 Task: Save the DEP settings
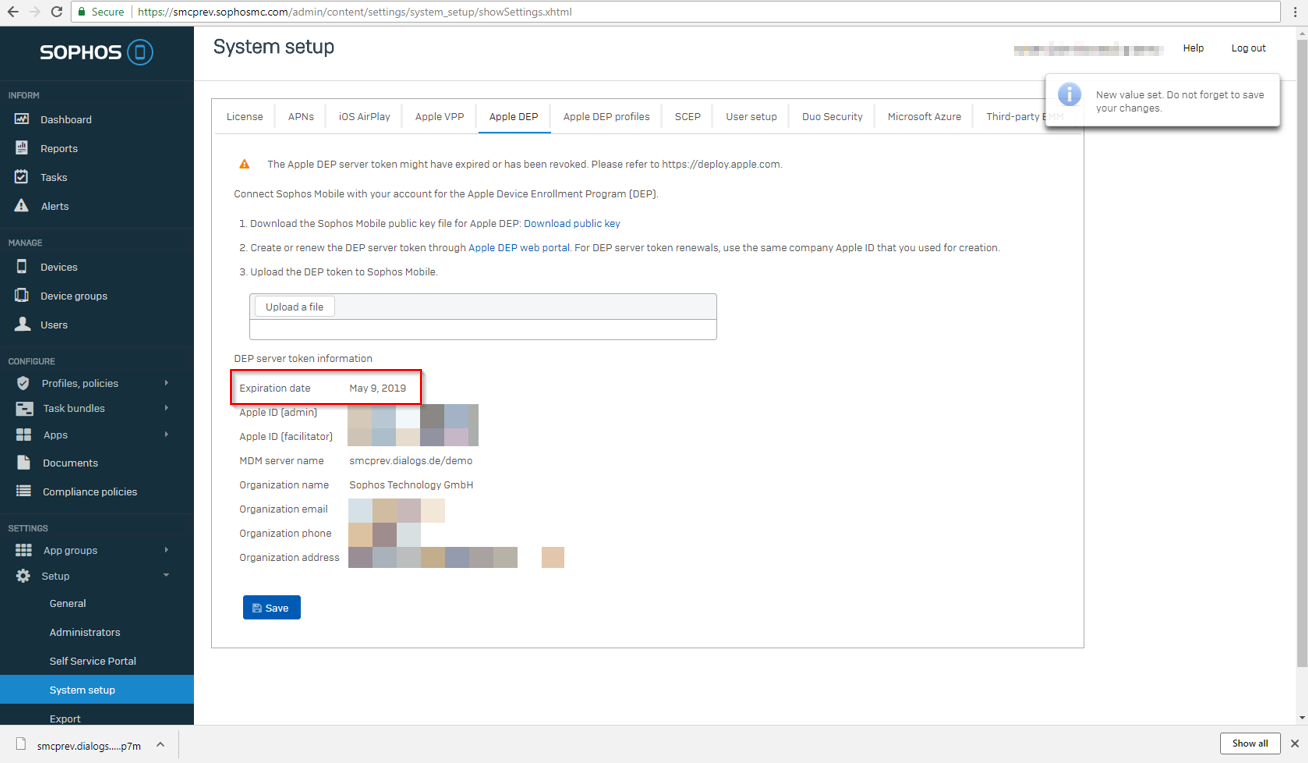click(271, 608)
